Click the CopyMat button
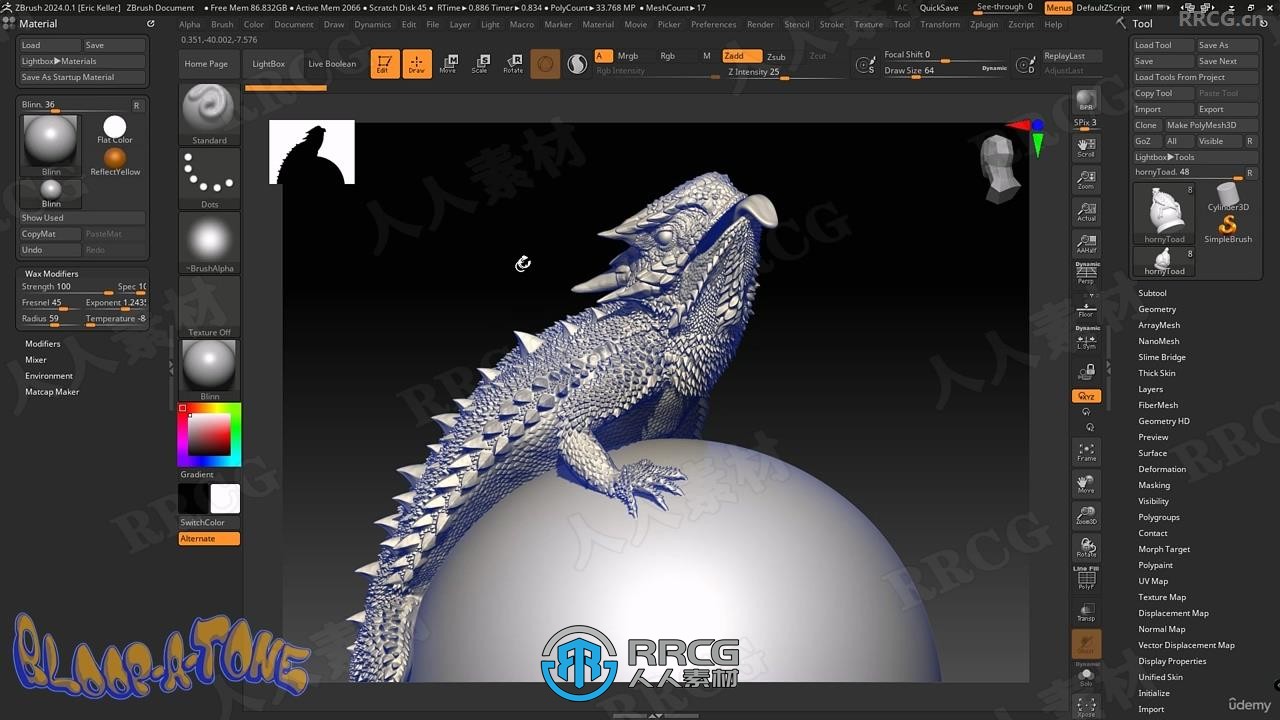The width and height of the screenshot is (1280, 720). (50, 234)
